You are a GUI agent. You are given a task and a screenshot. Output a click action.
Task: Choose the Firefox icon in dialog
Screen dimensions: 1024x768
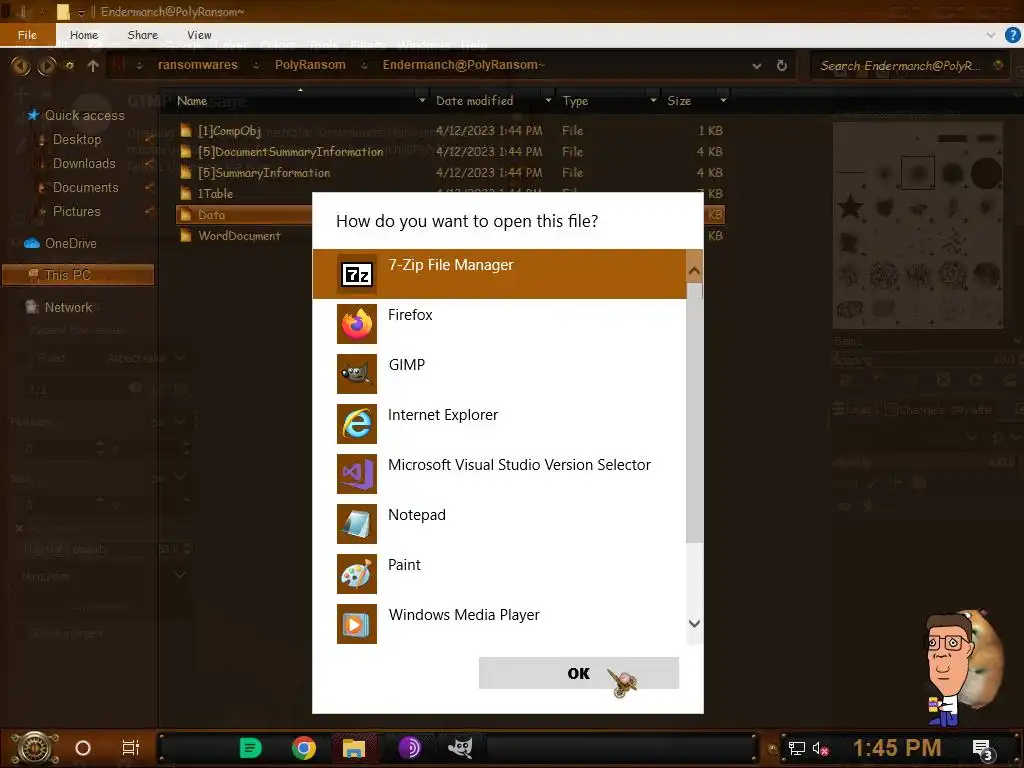tap(357, 324)
